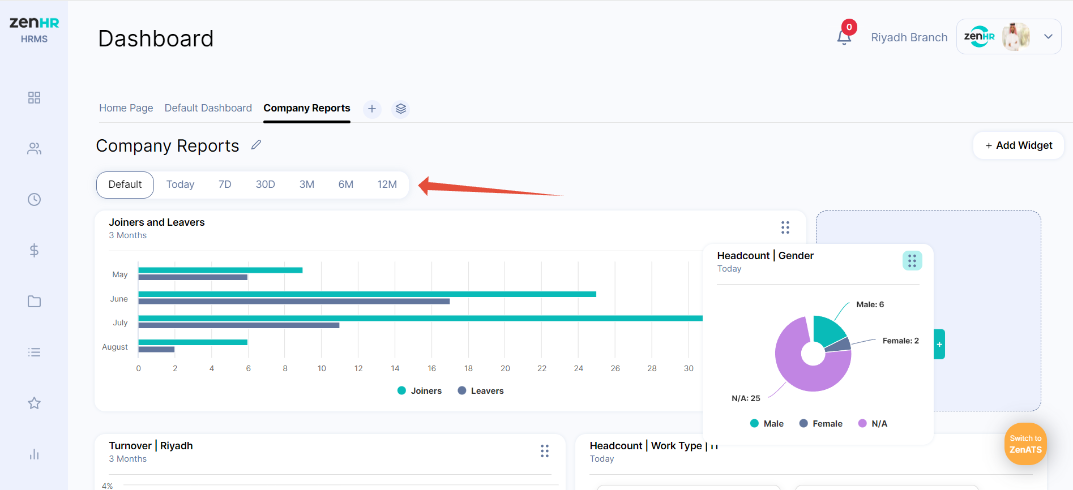The width and height of the screenshot is (1073, 490).
Task: Click the teal plus handle beside gender widget
Action: tap(939, 344)
